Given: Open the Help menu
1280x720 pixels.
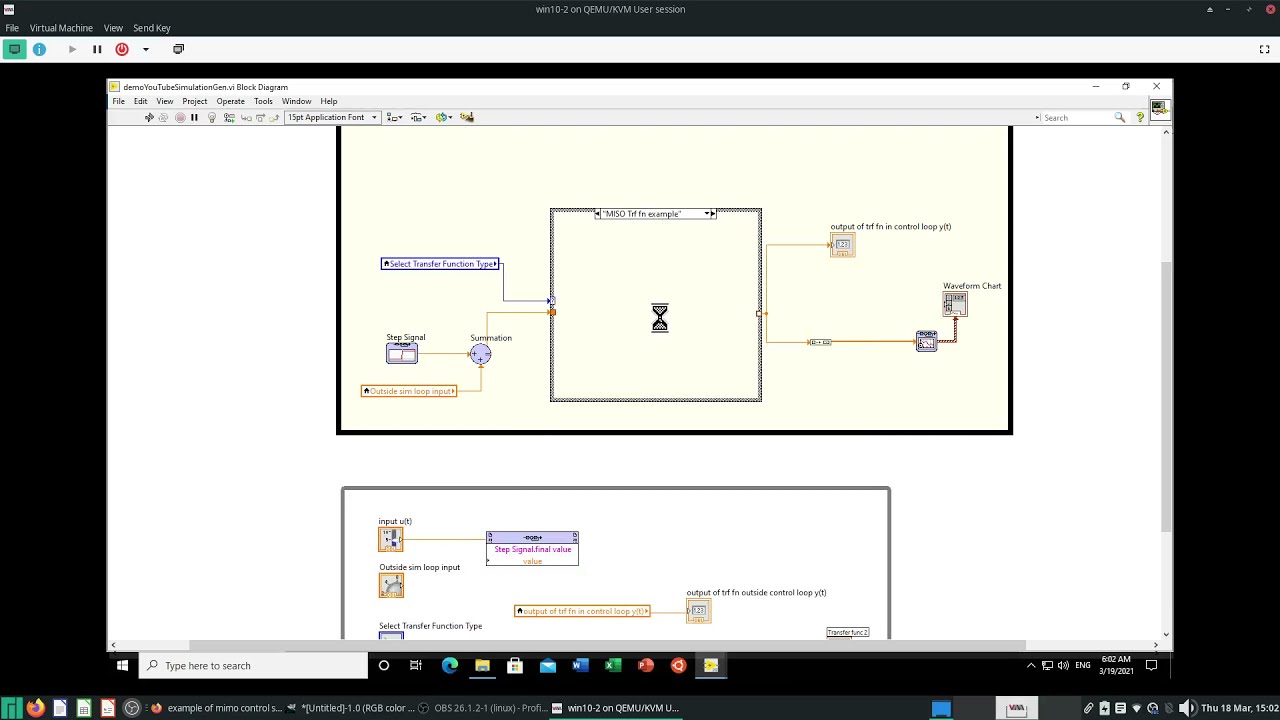Looking at the screenshot, I should click(328, 101).
